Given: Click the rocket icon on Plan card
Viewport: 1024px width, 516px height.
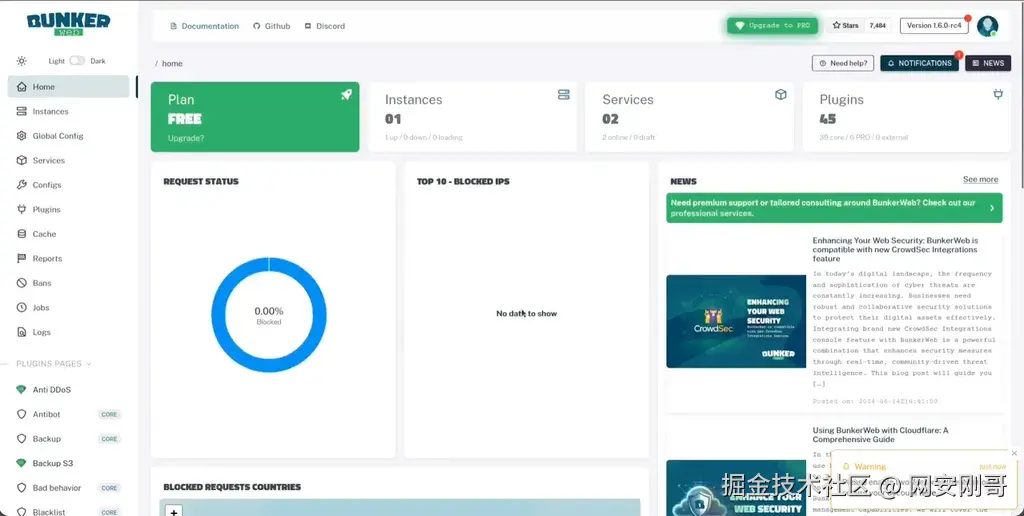Looking at the screenshot, I should pyautogui.click(x=346, y=95).
